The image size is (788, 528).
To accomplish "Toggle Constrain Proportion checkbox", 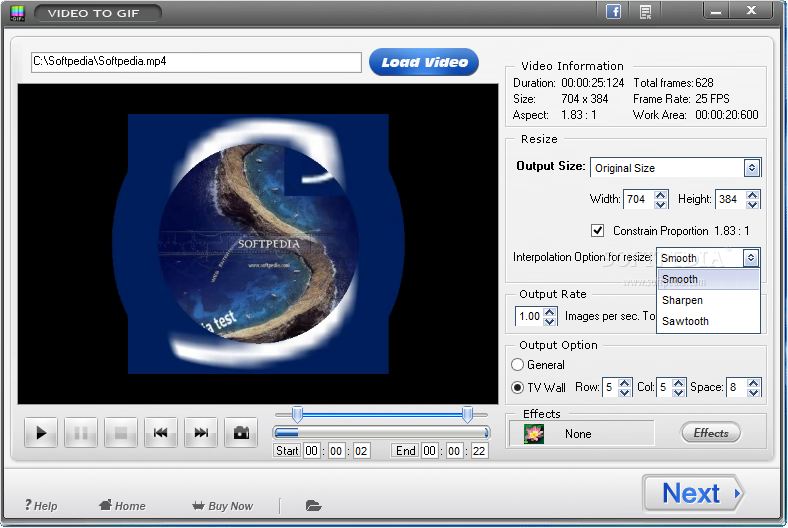I will 597,231.
